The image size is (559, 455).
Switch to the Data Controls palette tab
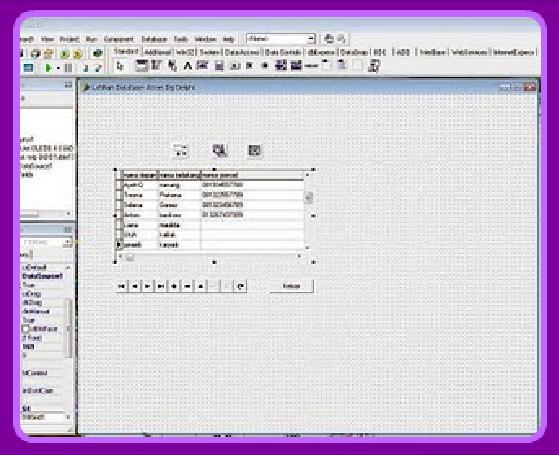283,52
